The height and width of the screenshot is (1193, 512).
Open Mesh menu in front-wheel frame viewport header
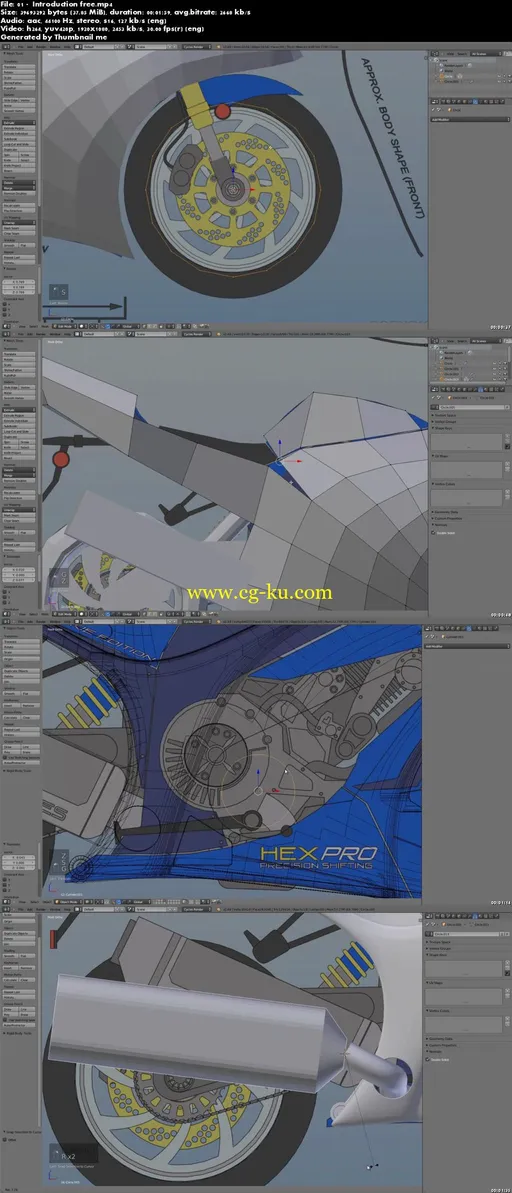tap(45, 326)
